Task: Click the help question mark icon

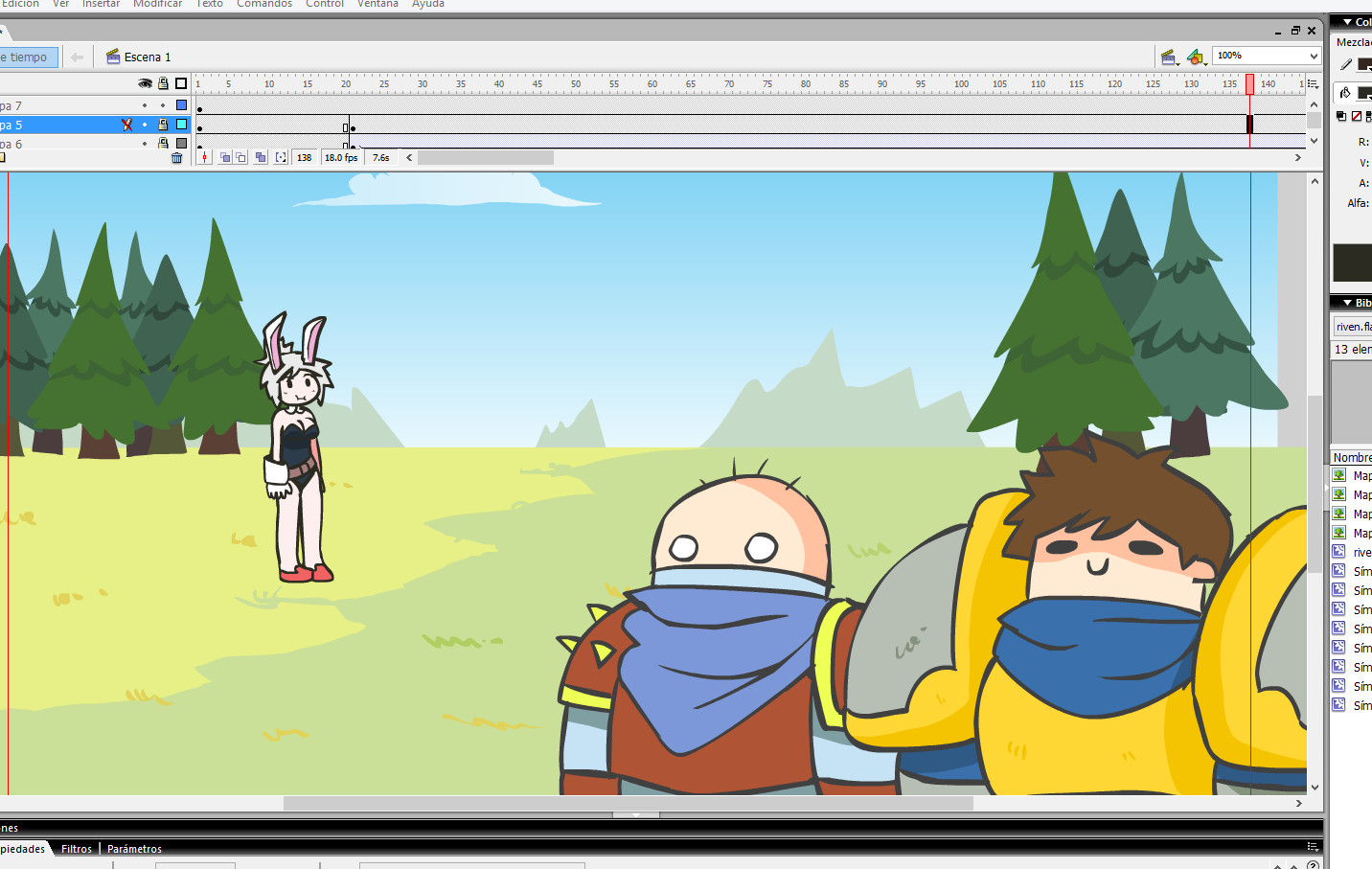Action: (1313, 865)
